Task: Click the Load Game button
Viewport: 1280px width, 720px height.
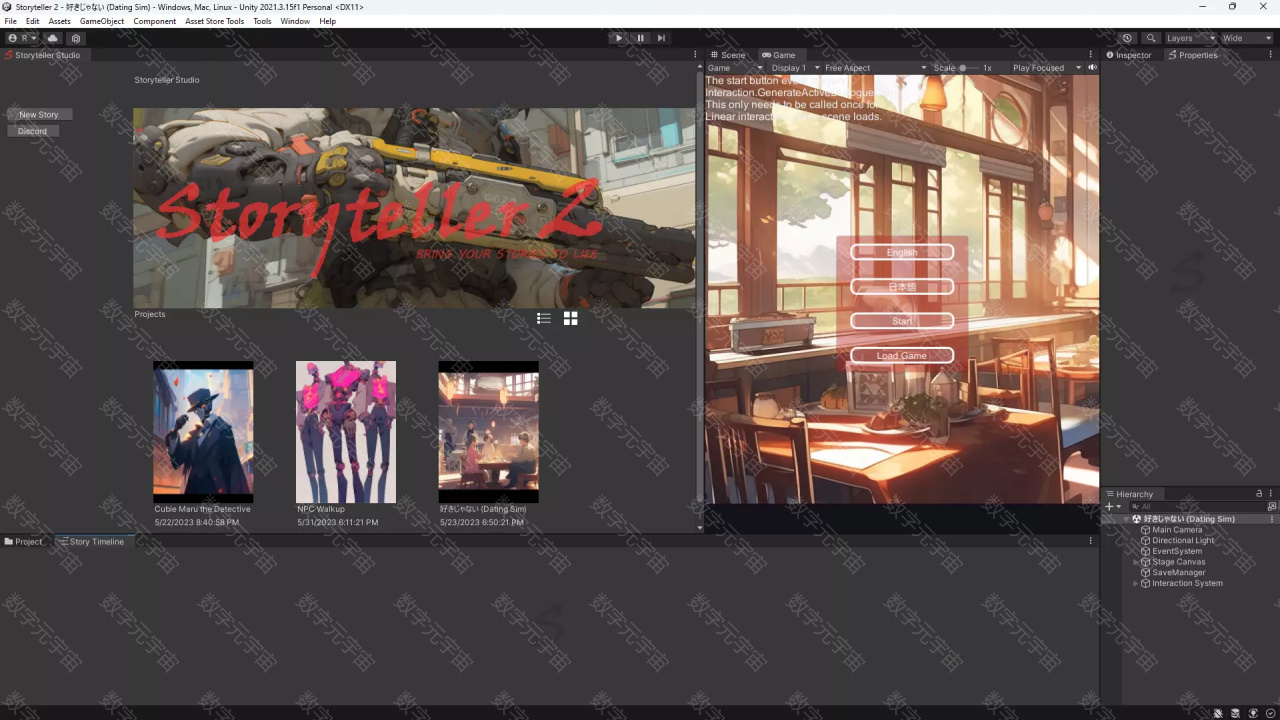Action: pos(902,356)
